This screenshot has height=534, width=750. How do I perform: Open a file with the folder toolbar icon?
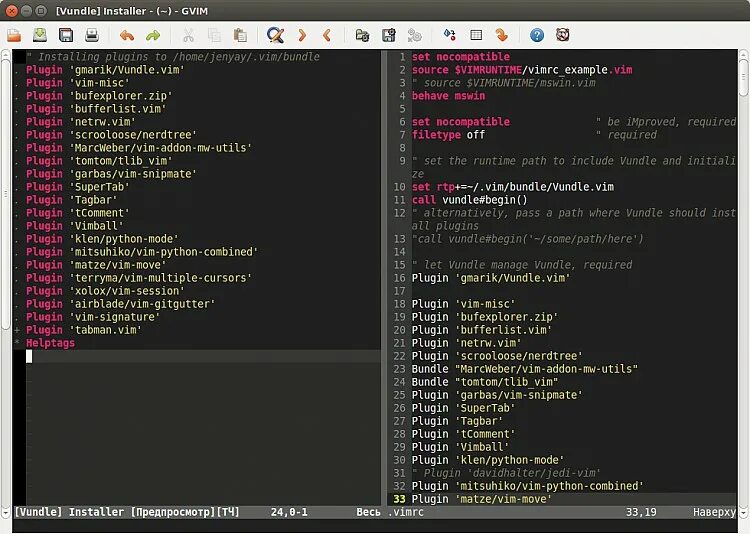(x=14, y=35)
